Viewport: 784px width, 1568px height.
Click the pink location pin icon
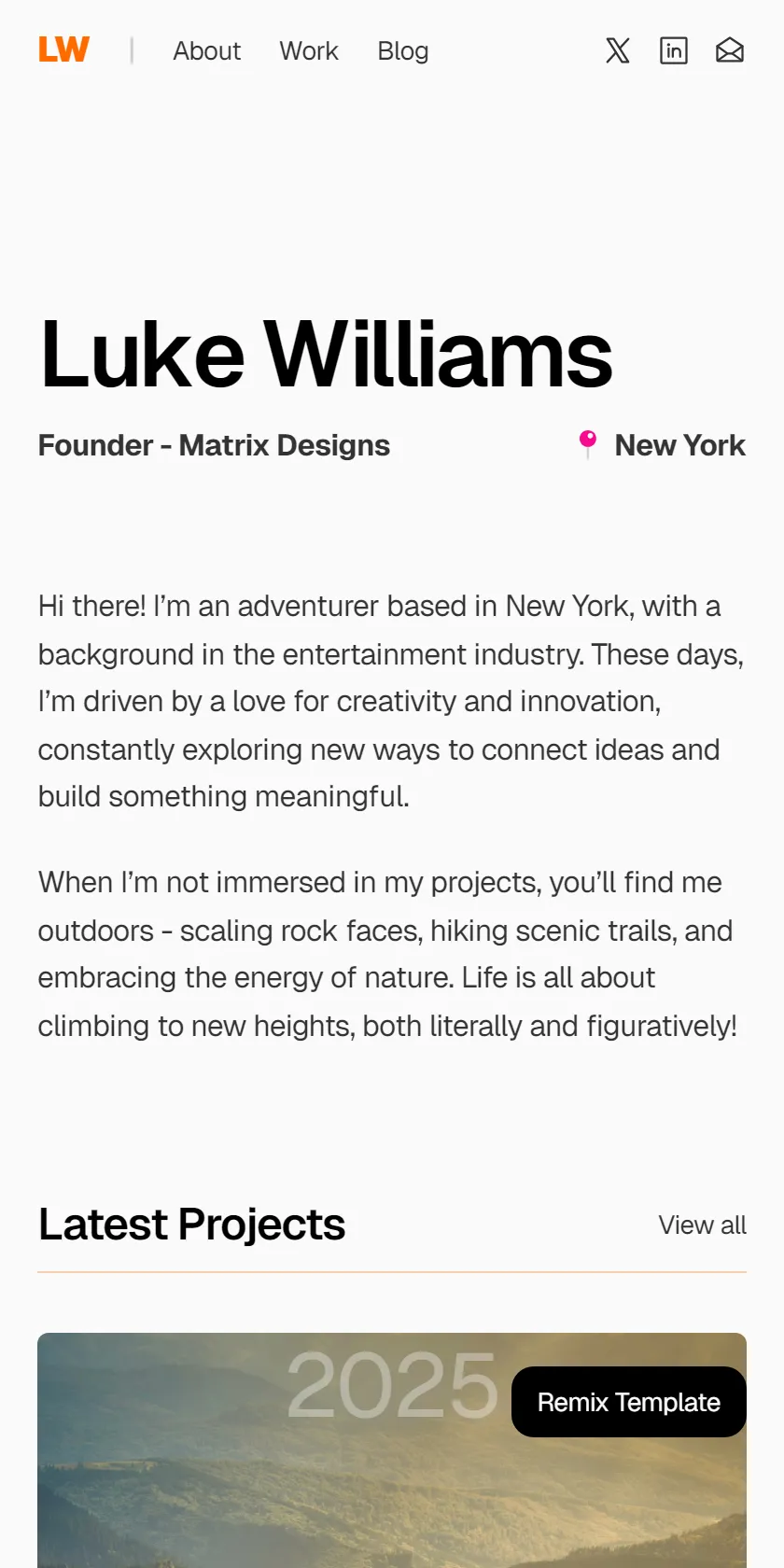(x=588, y=444)
